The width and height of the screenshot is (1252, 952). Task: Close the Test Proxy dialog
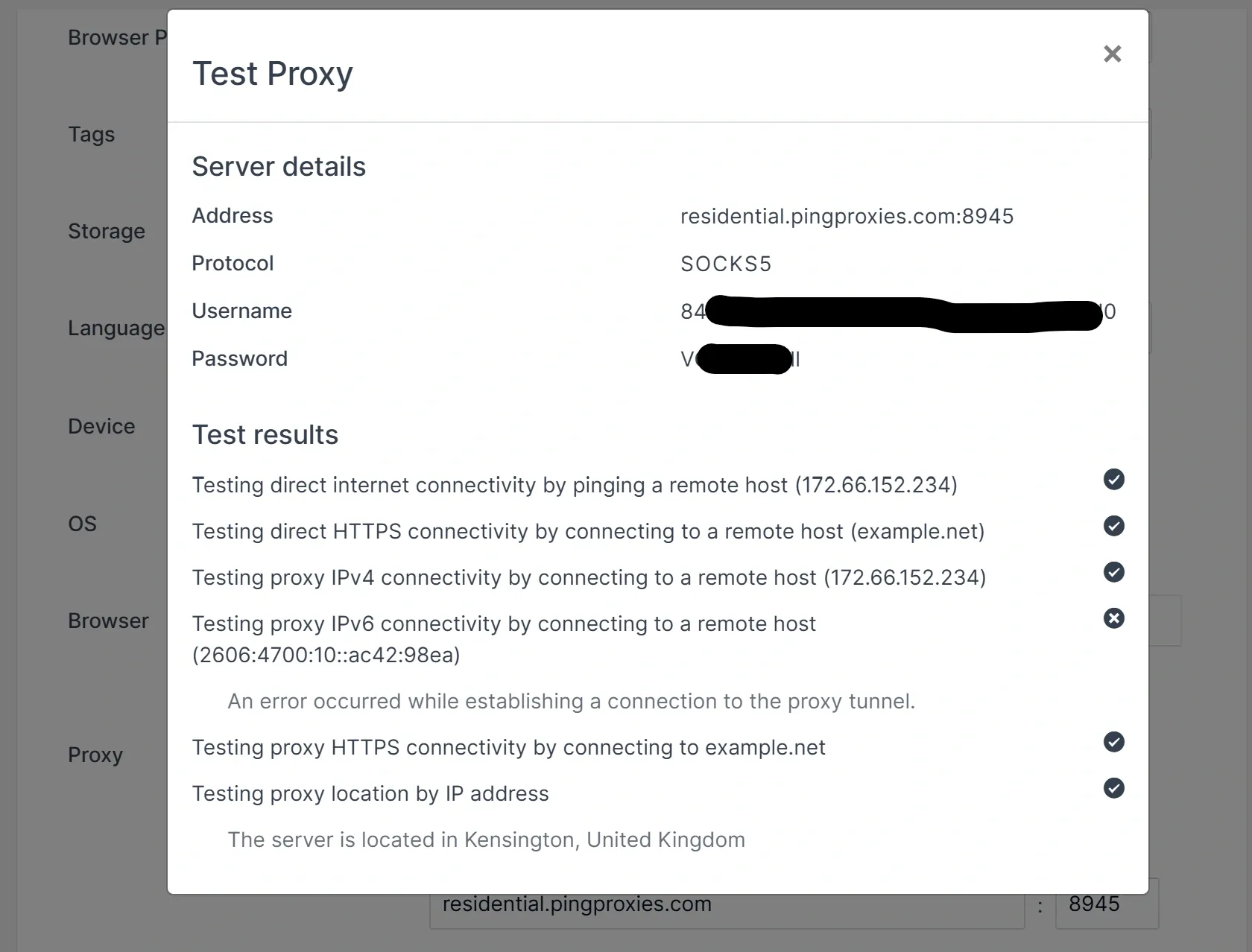pos(1112,54)
